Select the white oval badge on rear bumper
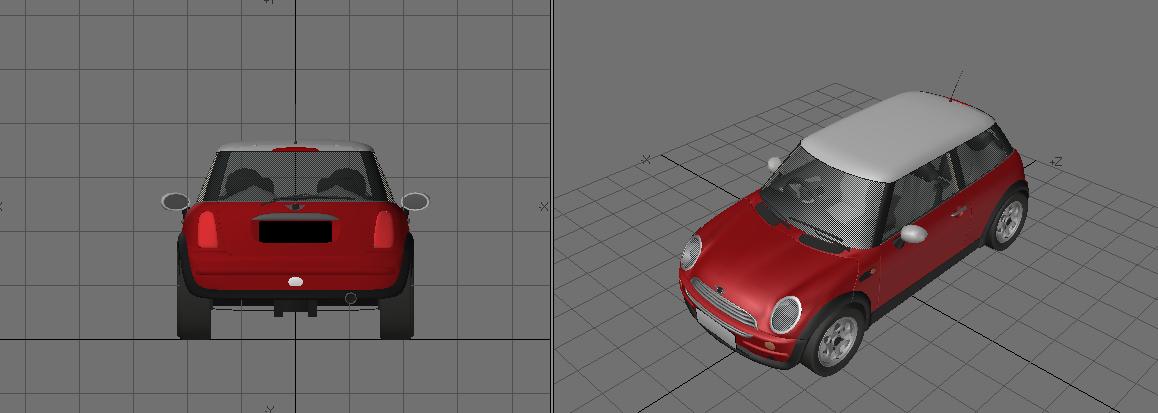Viewport: 1158px width, 413px height. coord(295,281)
